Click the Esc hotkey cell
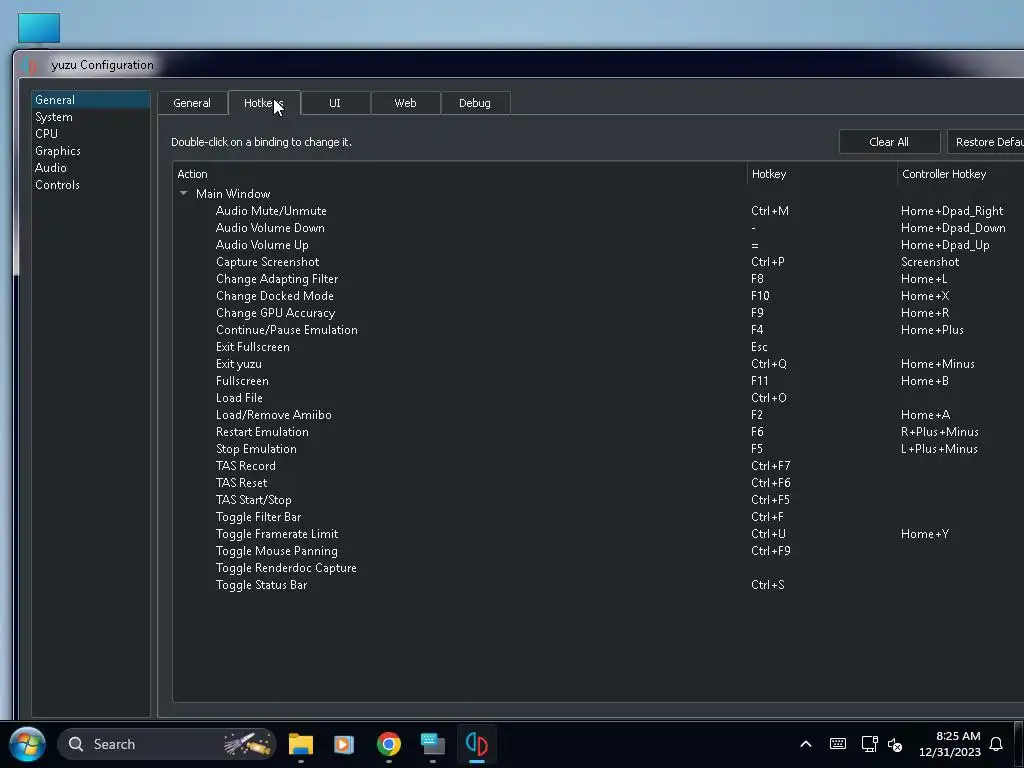The height and width of the screenshot is (768, 1024). [x=759, y=346]
